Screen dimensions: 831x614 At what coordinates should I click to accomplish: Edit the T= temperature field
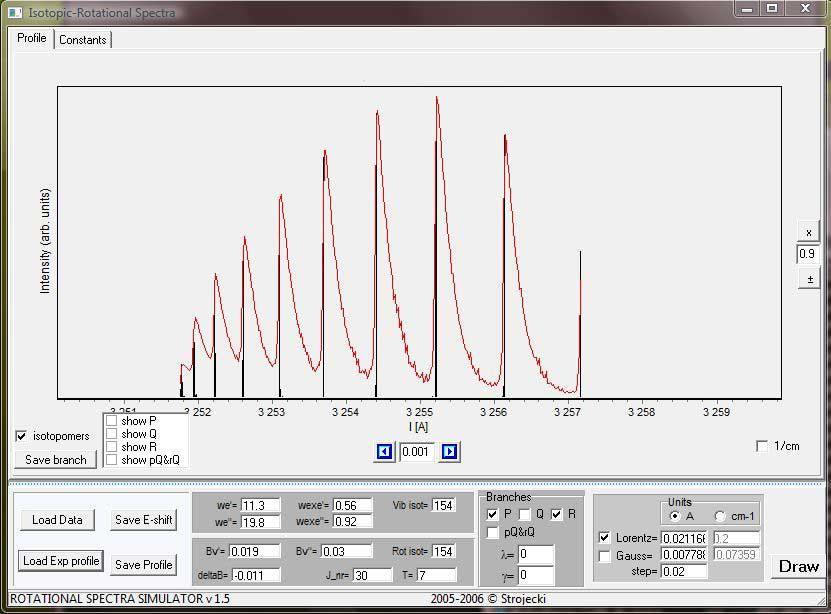437,575
